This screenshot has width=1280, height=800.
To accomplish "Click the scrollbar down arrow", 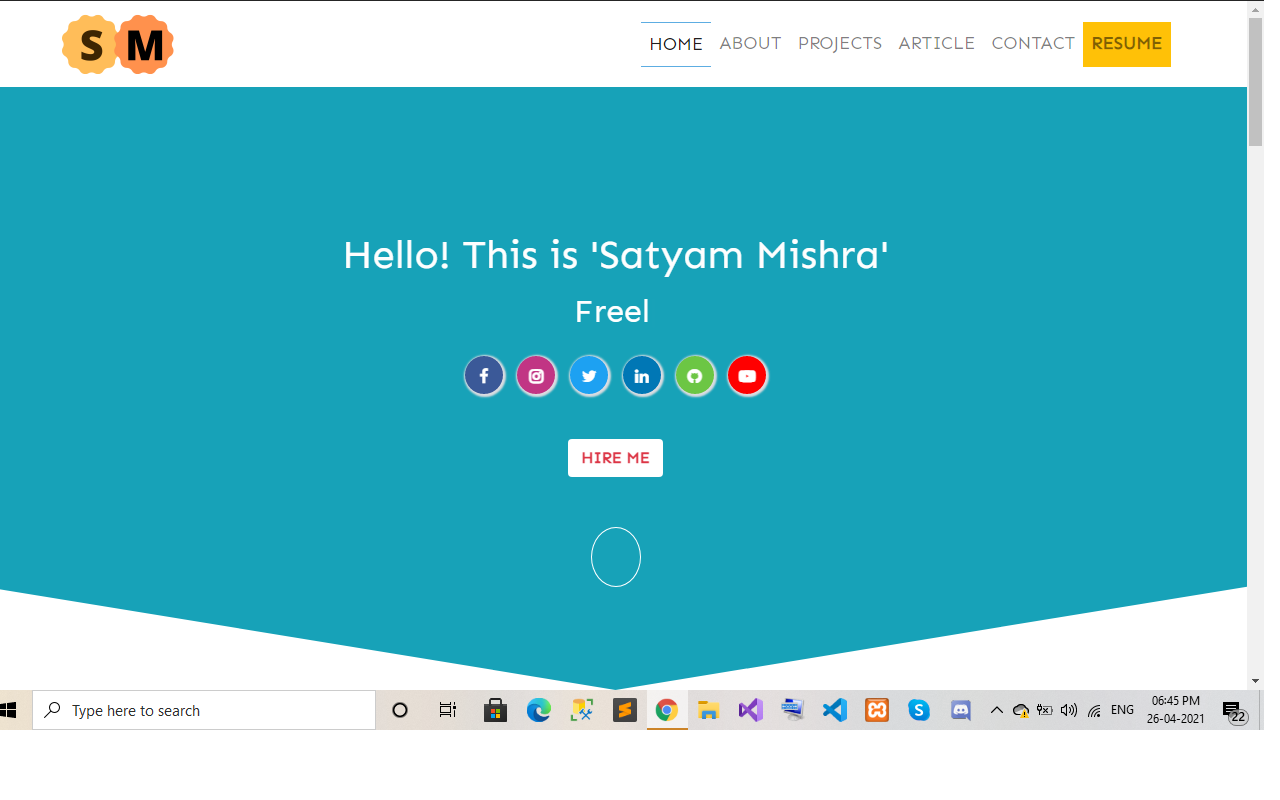I will [1256, 681].
